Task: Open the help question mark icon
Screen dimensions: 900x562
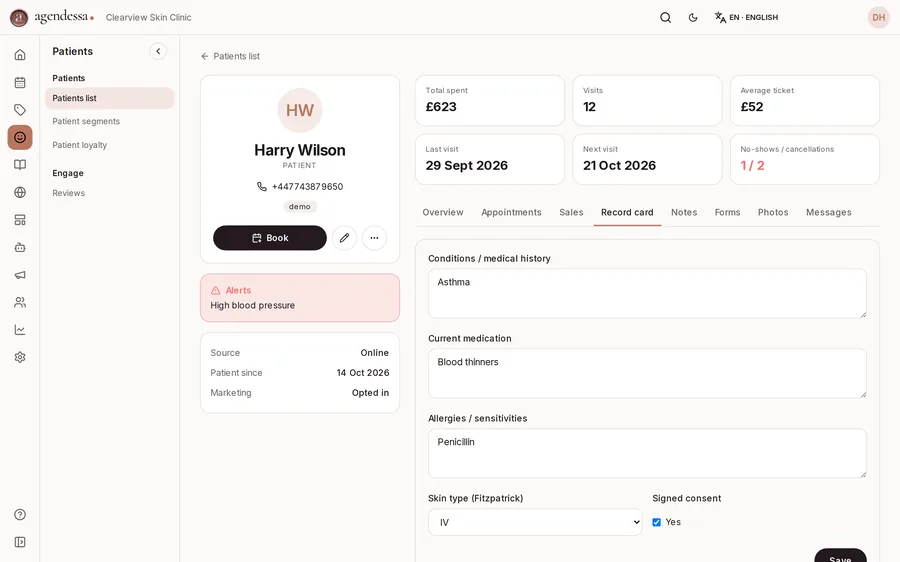Action: coord(20,514)
